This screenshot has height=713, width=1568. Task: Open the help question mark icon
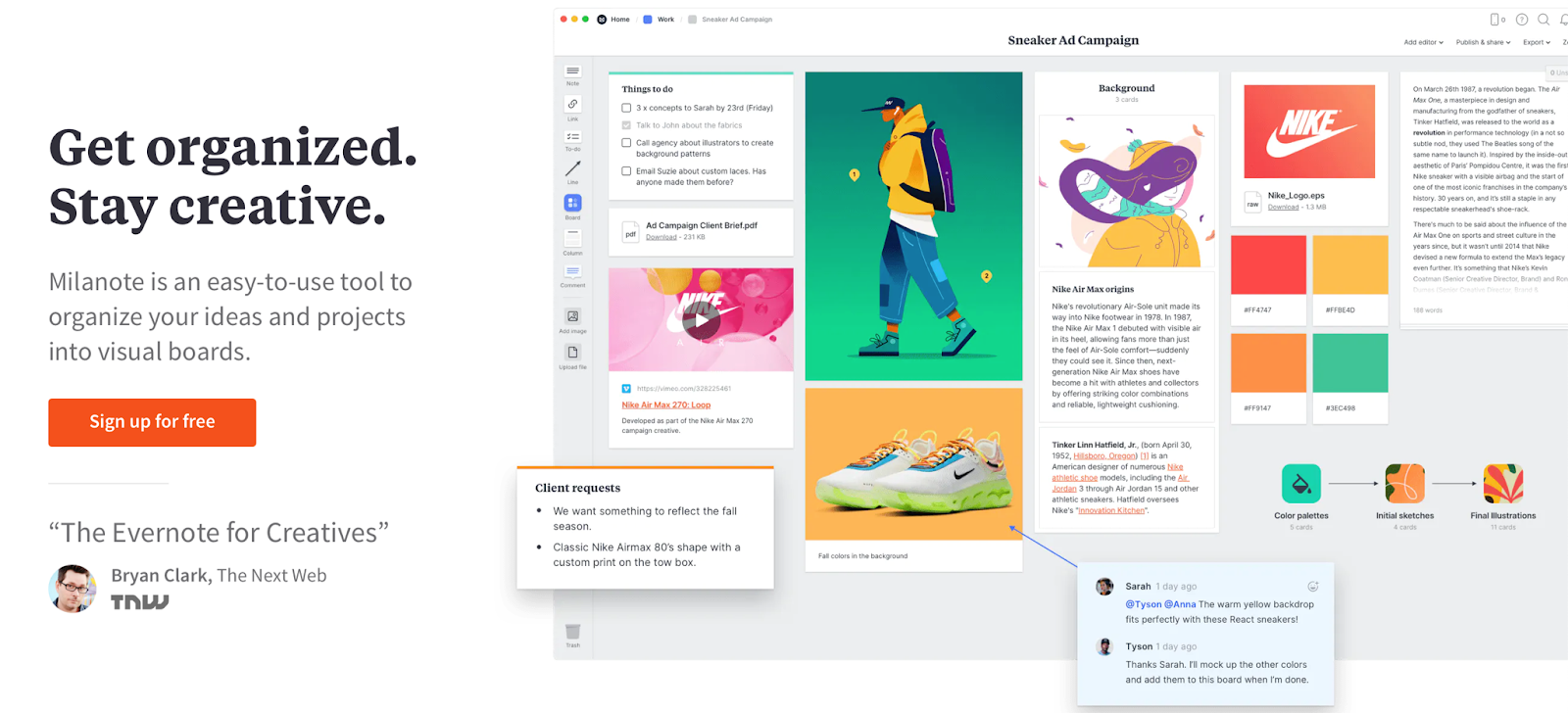point(1522,20)
